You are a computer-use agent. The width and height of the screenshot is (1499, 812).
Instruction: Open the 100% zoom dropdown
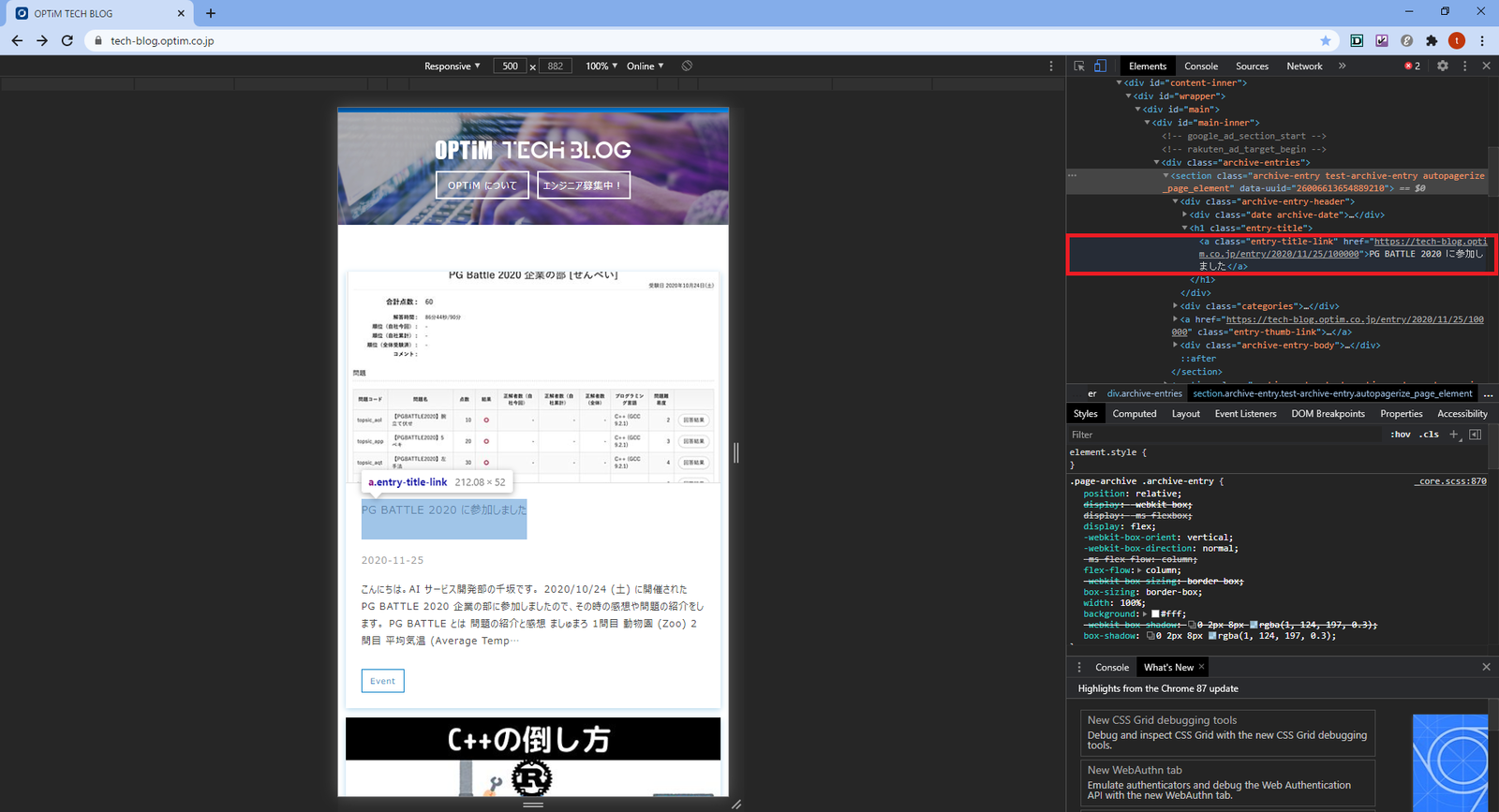(601, 66)
